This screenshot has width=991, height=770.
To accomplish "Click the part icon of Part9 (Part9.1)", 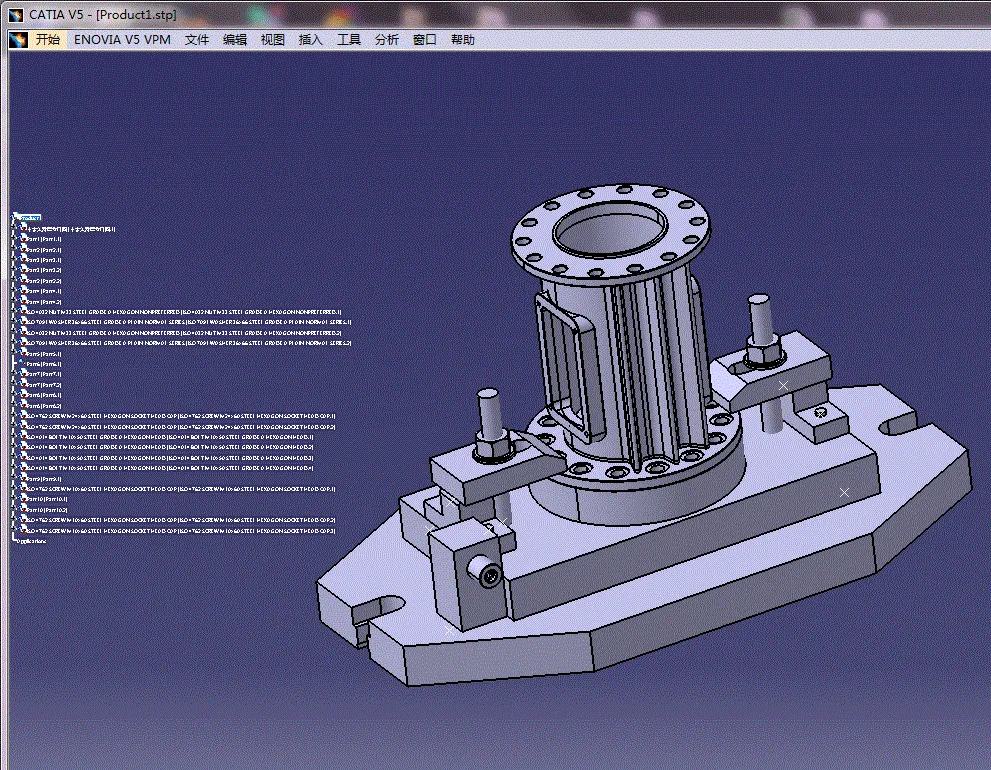I will click(23, 477).
